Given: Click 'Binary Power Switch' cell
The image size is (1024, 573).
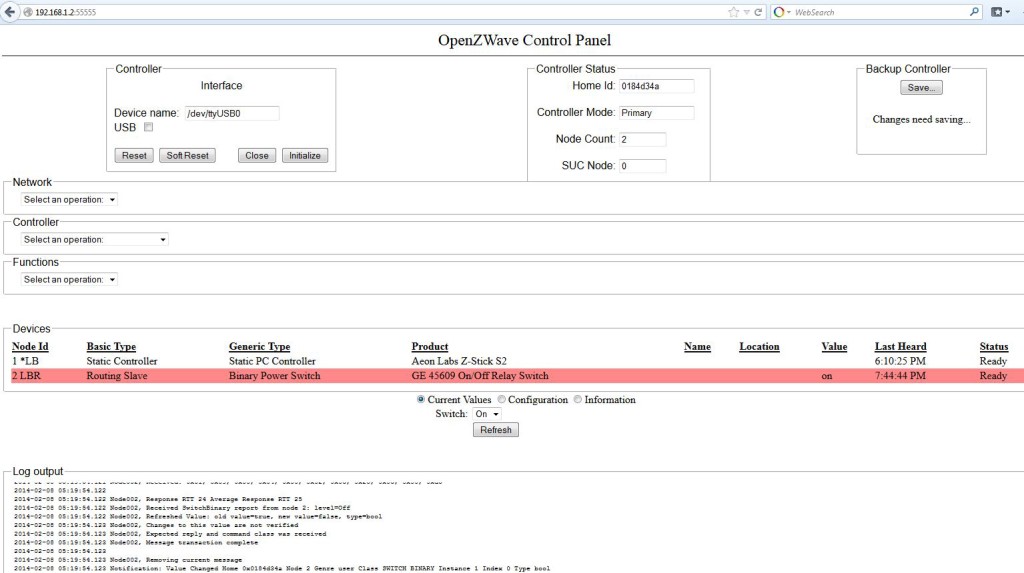Looking at the screenshot, I should pyautogui.click(x=274, y=376).
